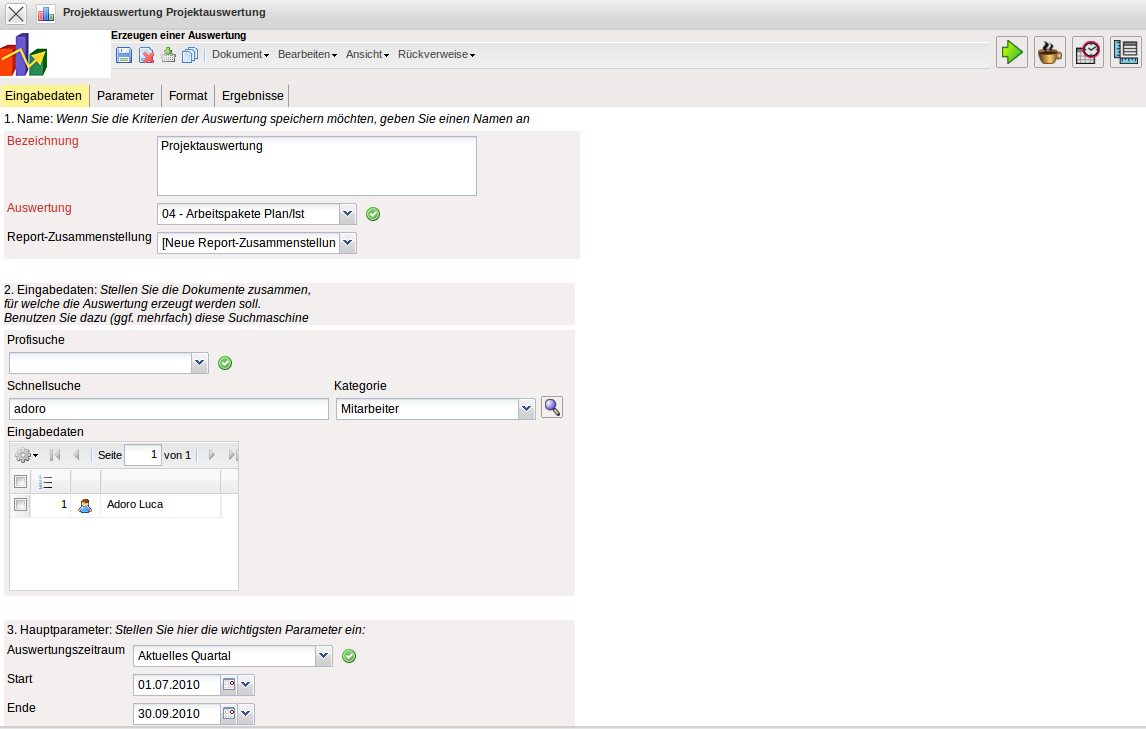Click the Schnellsuche field containing adoro
This screenshot has width=1146, height=729.
(169, 409)
